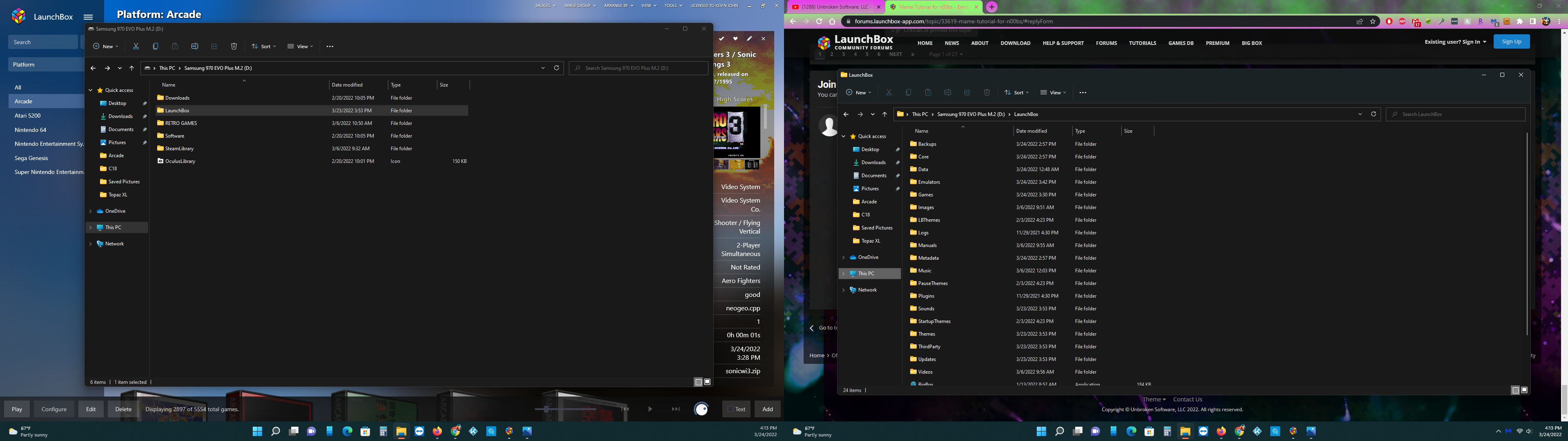Open the TUTORIALS tab on LaunchBox forums
Image resolution: width=1568 pixels, height=441 pixels.
point(1142,43)
